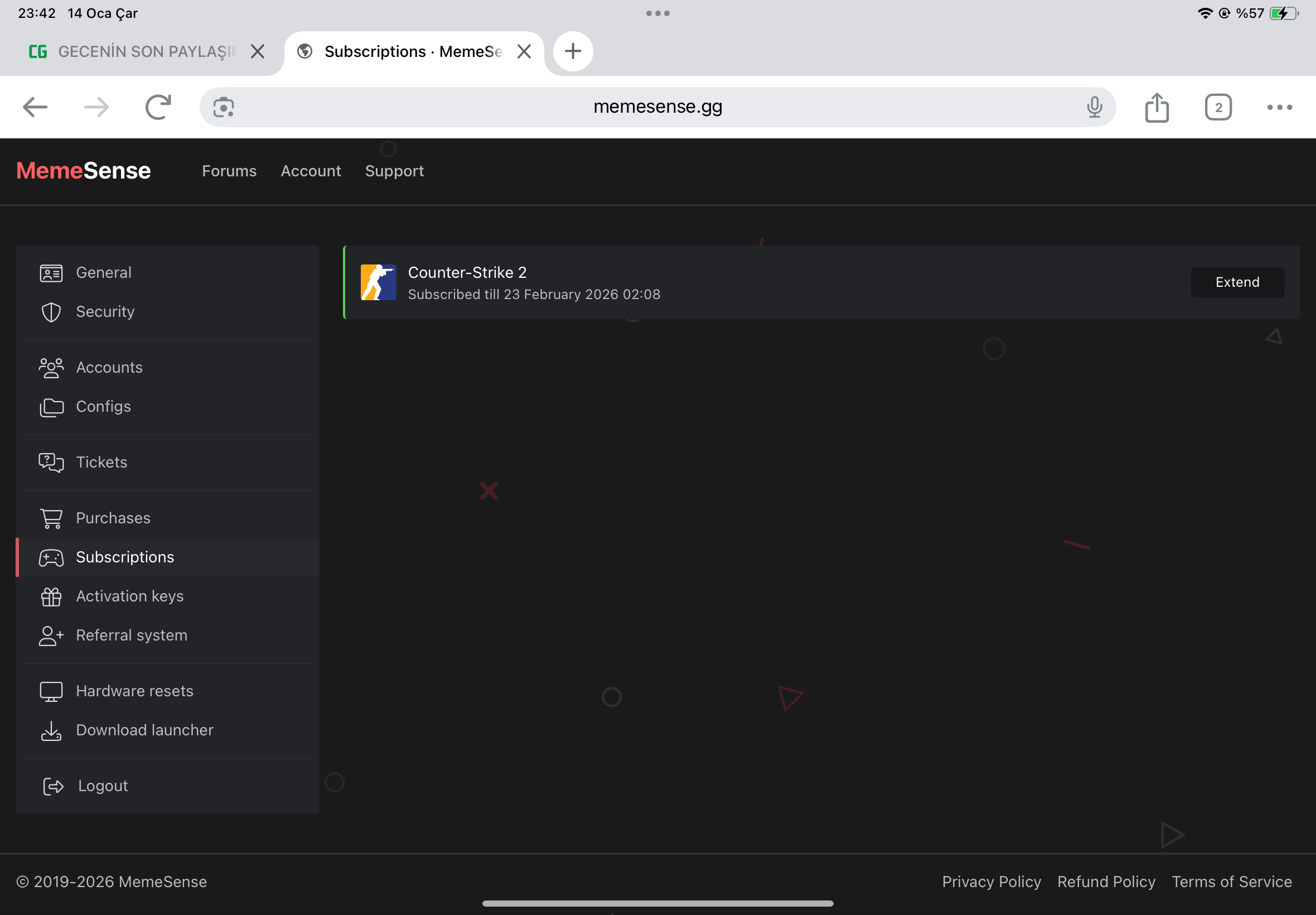Click the Accounts people icon
Image resolution: width=1316 pixels, height=915 pixels.
point(51,368)
